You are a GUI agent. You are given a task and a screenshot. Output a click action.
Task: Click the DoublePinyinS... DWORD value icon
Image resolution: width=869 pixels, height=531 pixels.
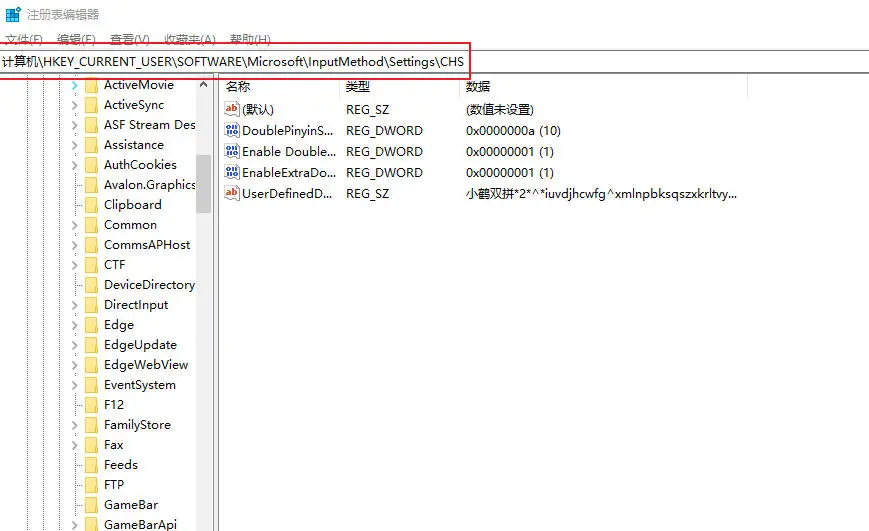point(232,130)
